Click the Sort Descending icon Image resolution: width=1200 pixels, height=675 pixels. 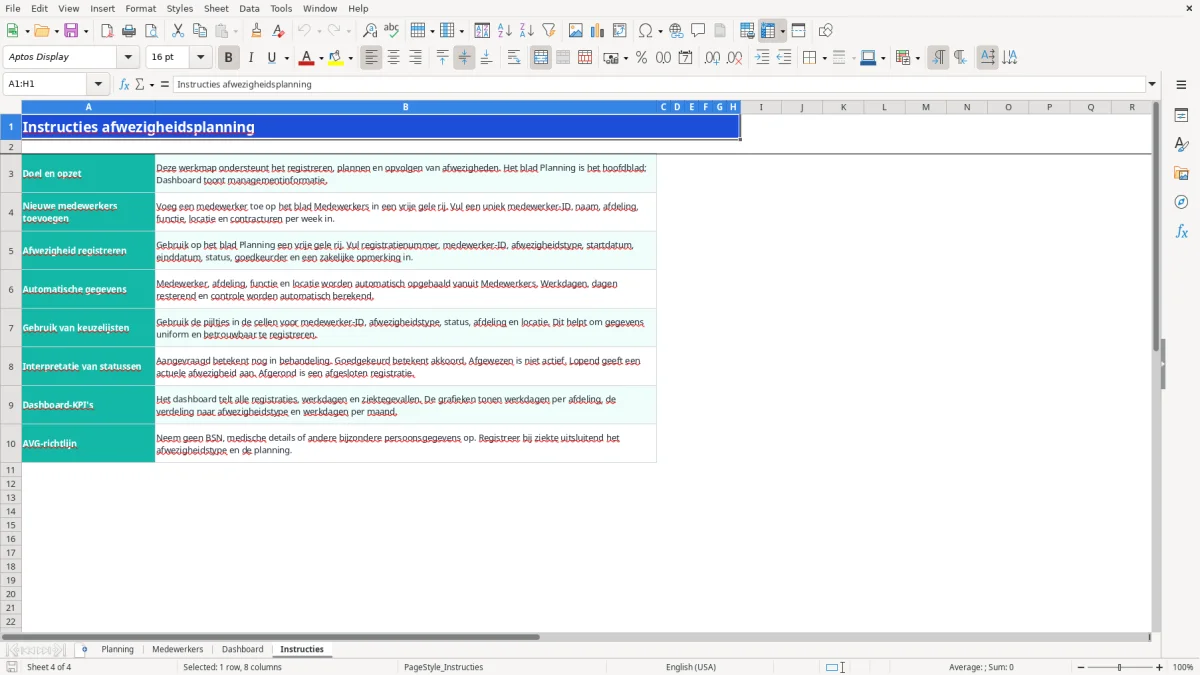527,31
